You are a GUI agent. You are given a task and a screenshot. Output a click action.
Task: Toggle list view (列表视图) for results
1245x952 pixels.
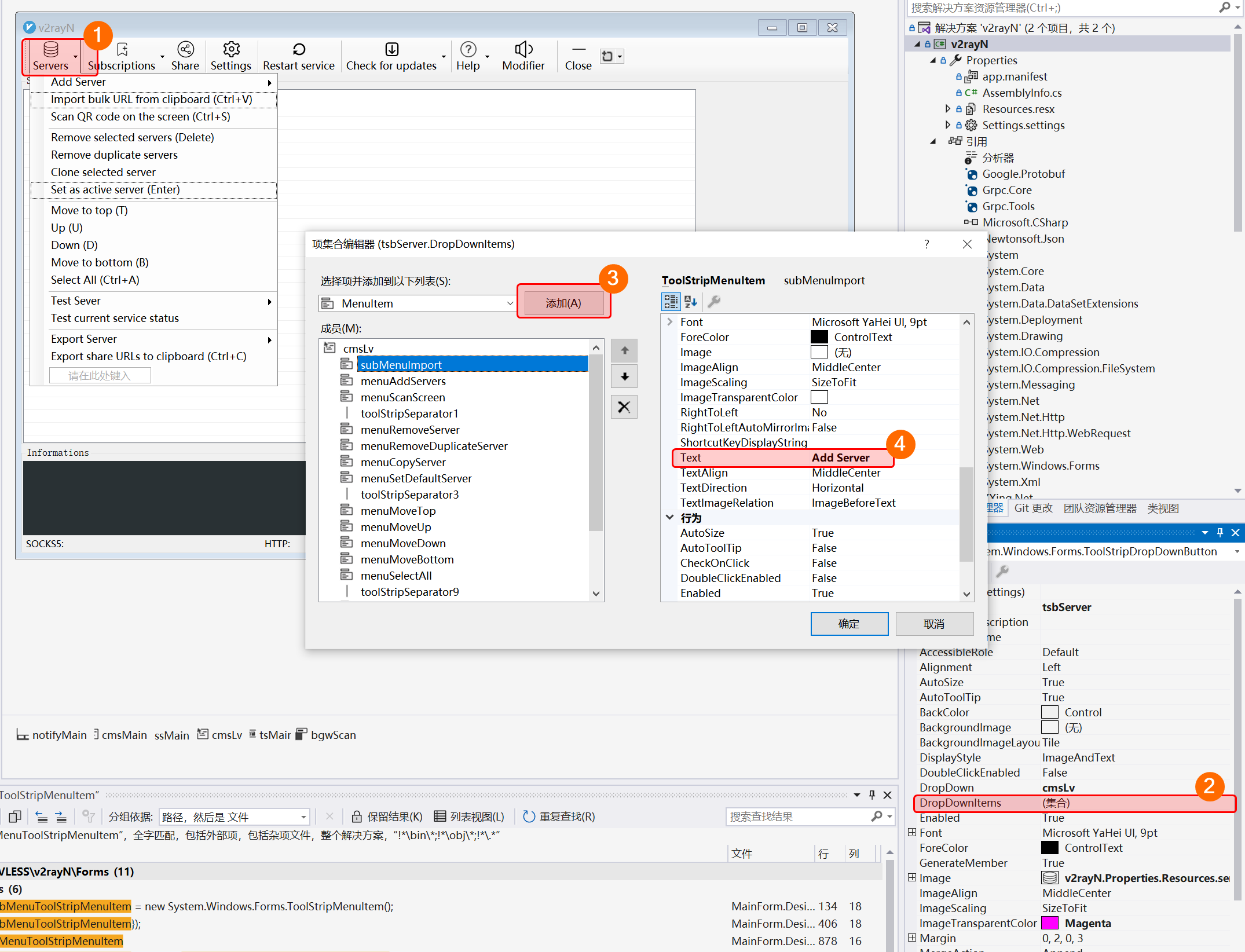point(469,816)
